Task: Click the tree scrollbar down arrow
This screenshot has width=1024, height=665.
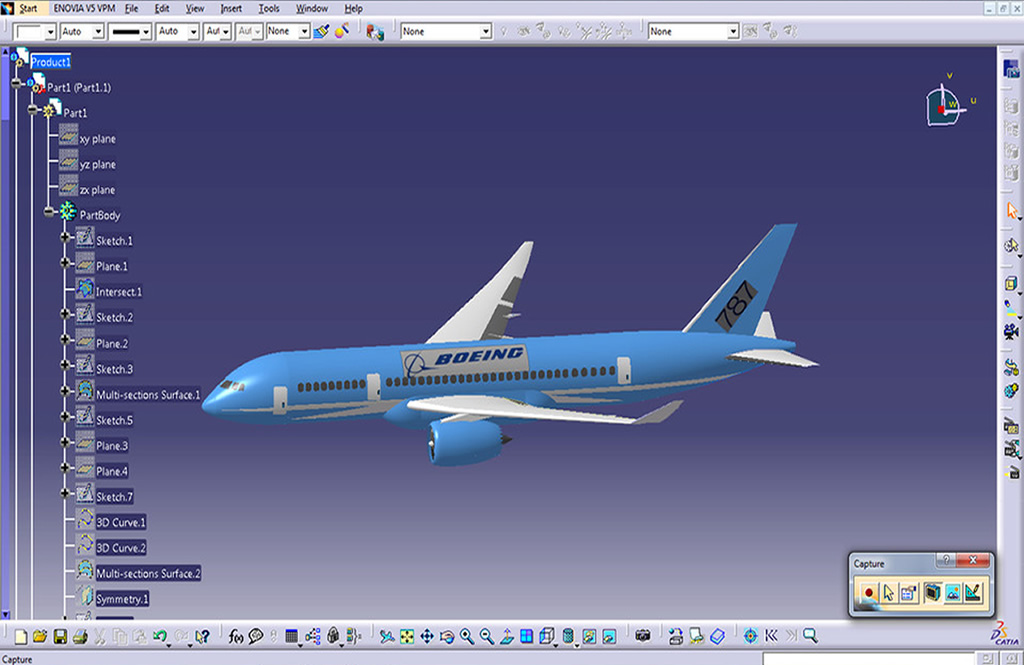Action: click(x=5, y=614)
